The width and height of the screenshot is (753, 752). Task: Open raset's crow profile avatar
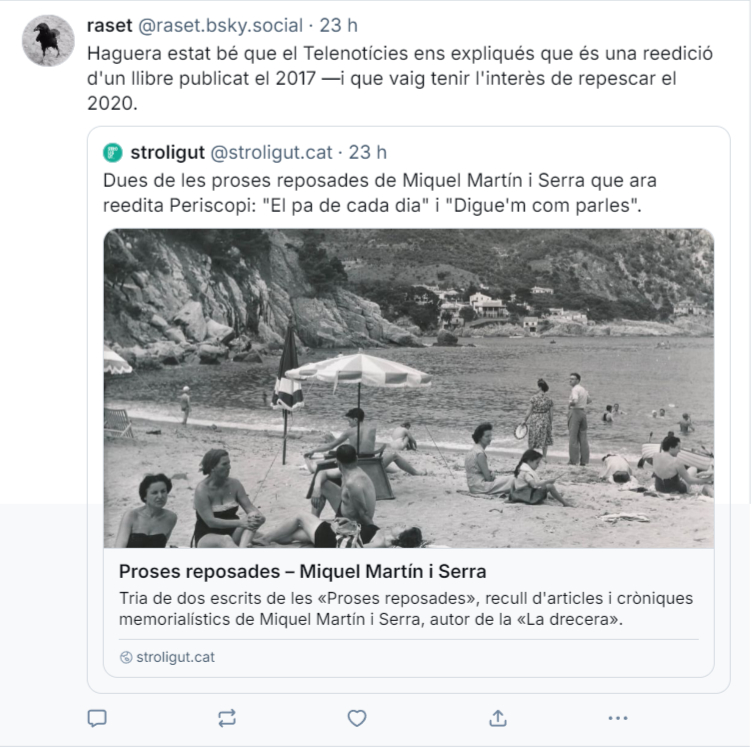tap(48, 41)
